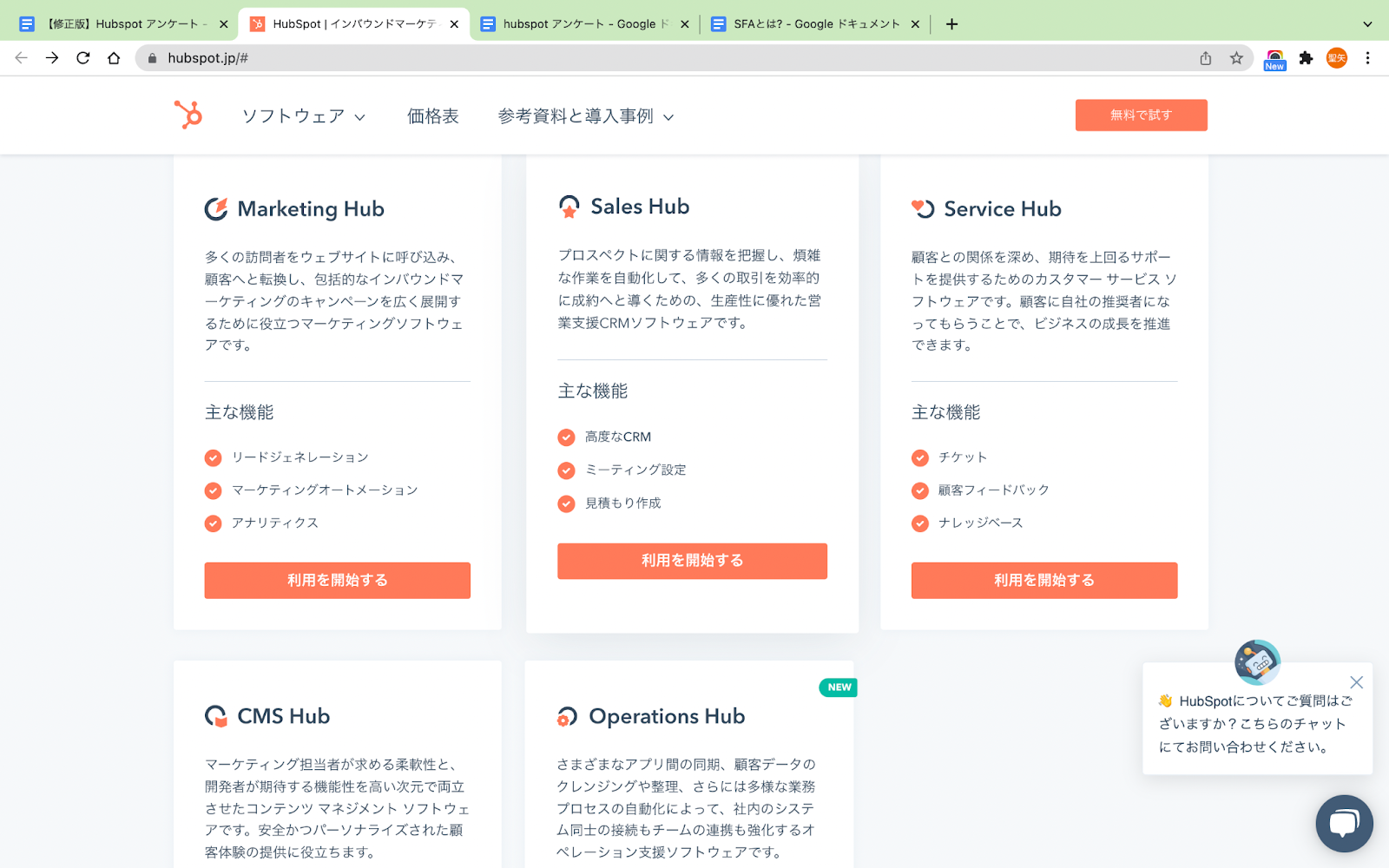Click the Service Hub heart icon
This screenshot has height=868, width=1389.
pyautogui.click(x=923, y=208)
